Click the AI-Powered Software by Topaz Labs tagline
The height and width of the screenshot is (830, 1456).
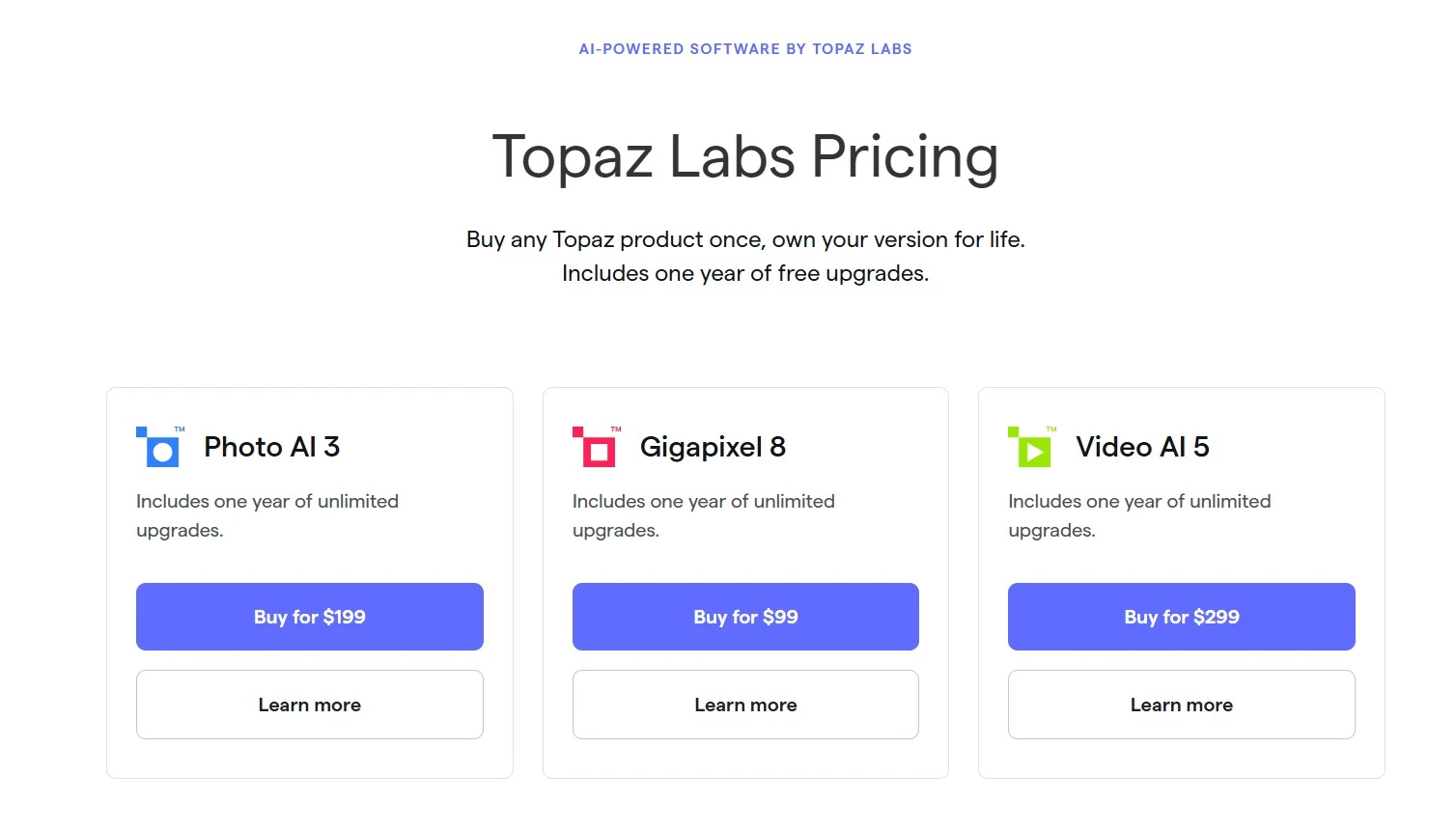coord(745,49)
